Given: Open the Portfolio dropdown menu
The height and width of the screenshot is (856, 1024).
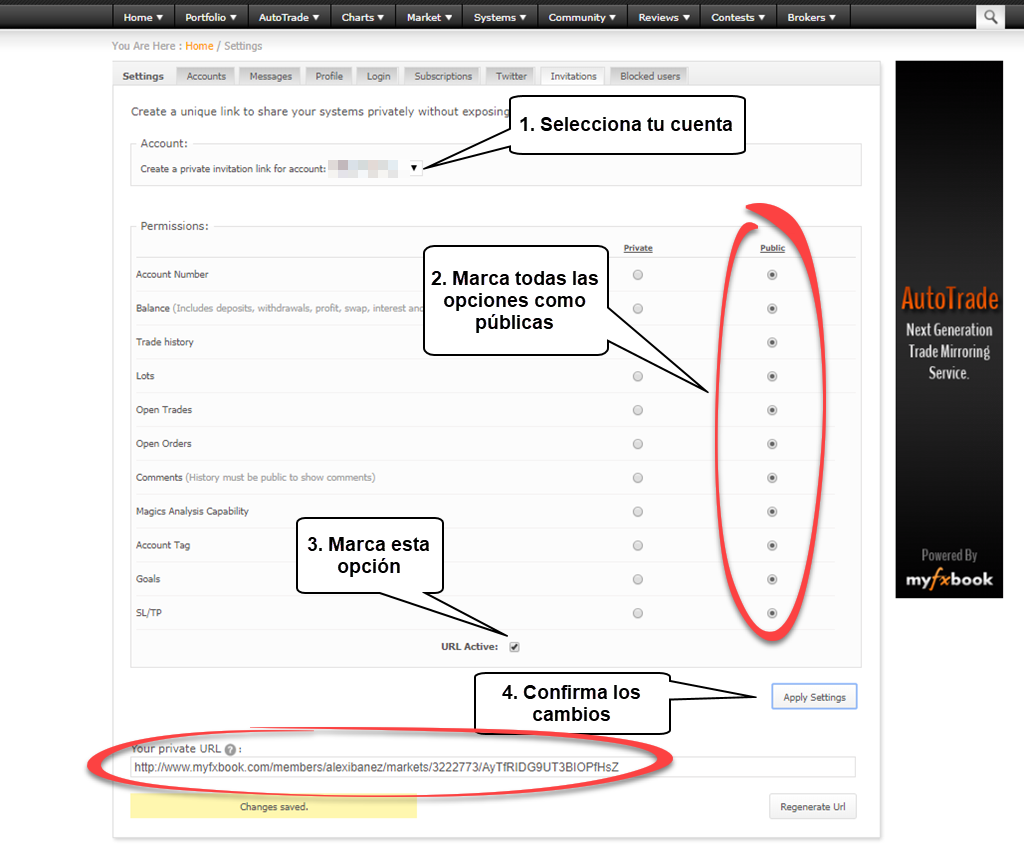Looking at the screenshot, I should pyautogui.click(x=210, y=17).
